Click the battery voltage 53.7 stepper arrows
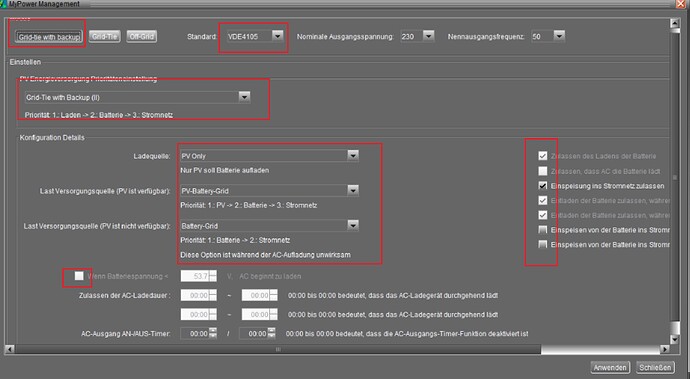Screen dimensions: 690x379 coord(213,276)
